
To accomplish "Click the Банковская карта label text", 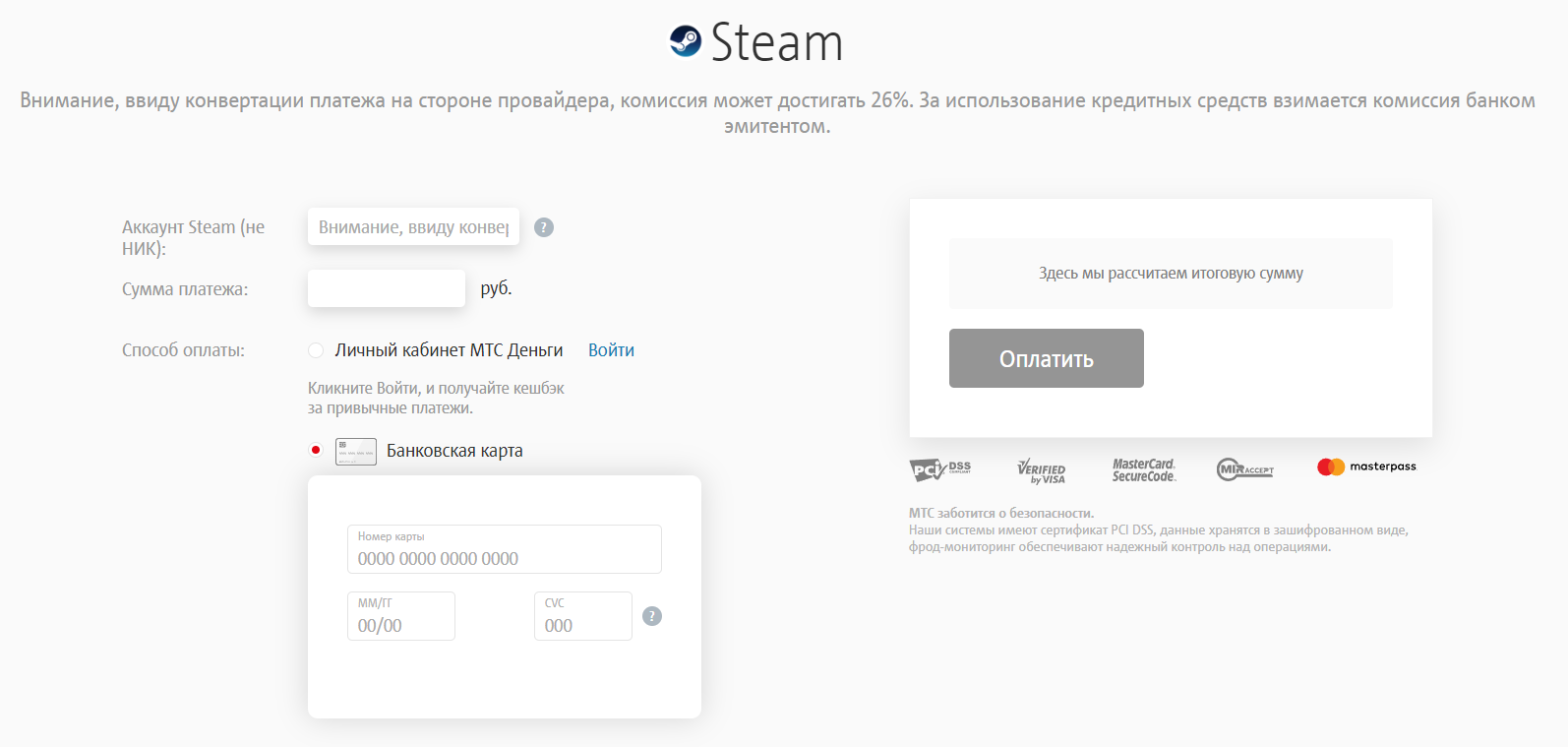I will [x=454, y=451].
